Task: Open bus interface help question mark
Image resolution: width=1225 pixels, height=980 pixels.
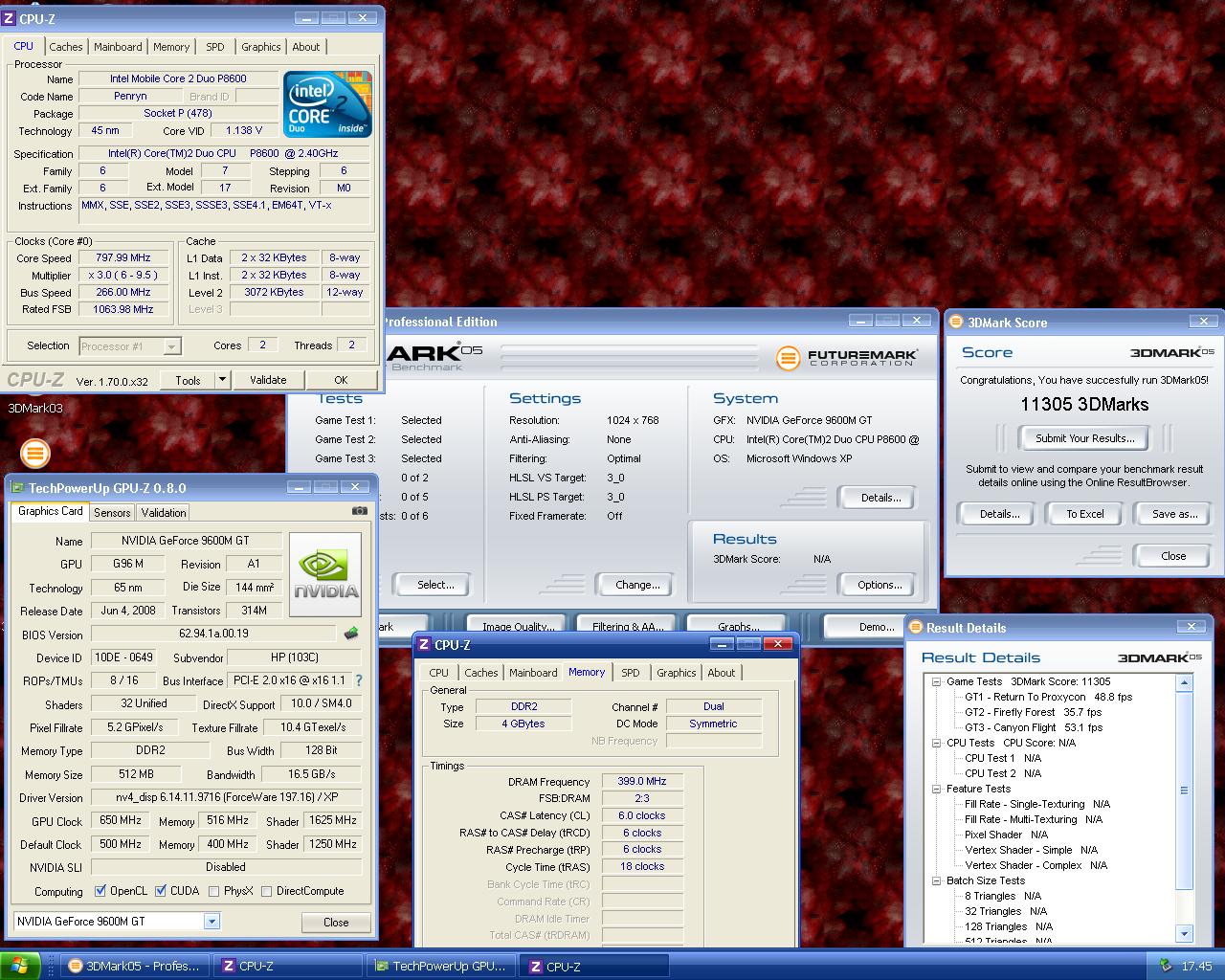Action: coord(359,680)
